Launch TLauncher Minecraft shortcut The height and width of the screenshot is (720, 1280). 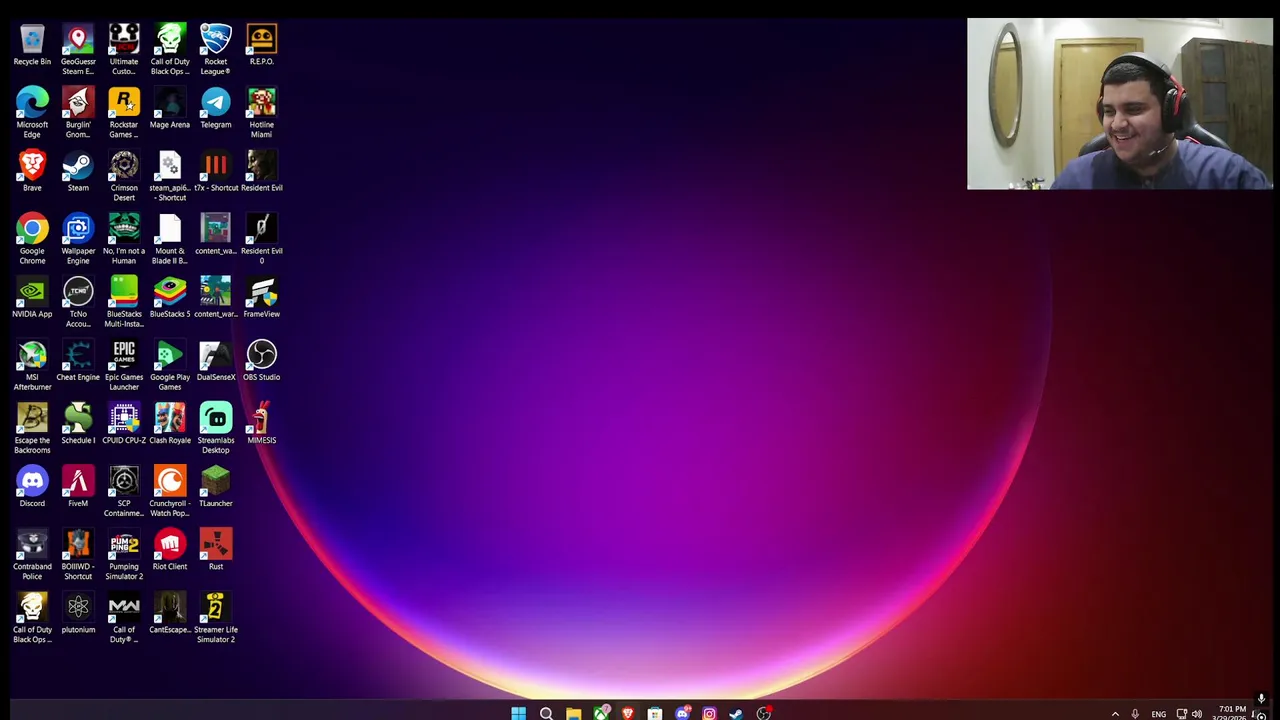click(x=216, y=487)
